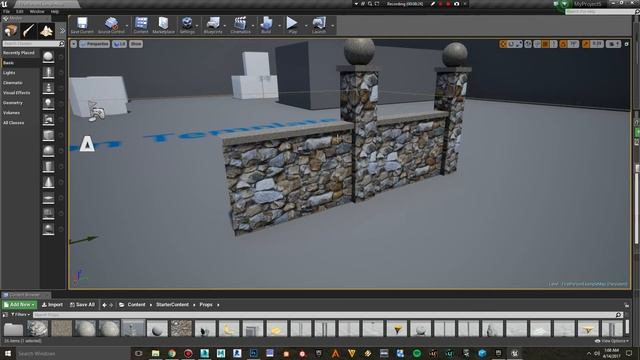640x360 pixels.
Task: Open the Content Browser Filters menu
Action: point(20,315)
